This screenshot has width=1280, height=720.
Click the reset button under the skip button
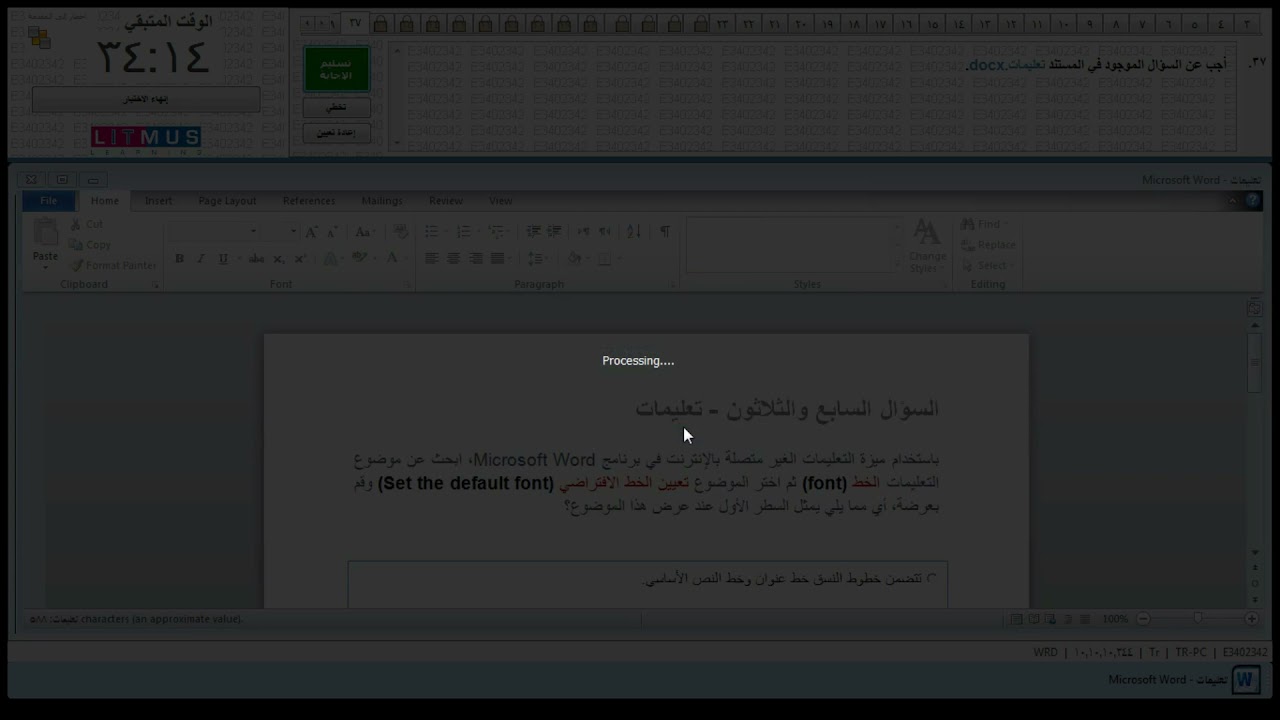click(337, 132)
